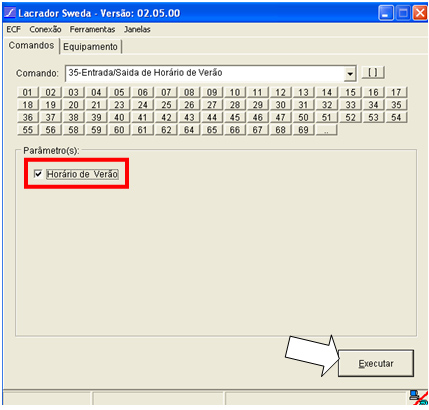The height and width of the screenshot is (410, 429).
Task: Select command button 44
Action: [212, 117]
